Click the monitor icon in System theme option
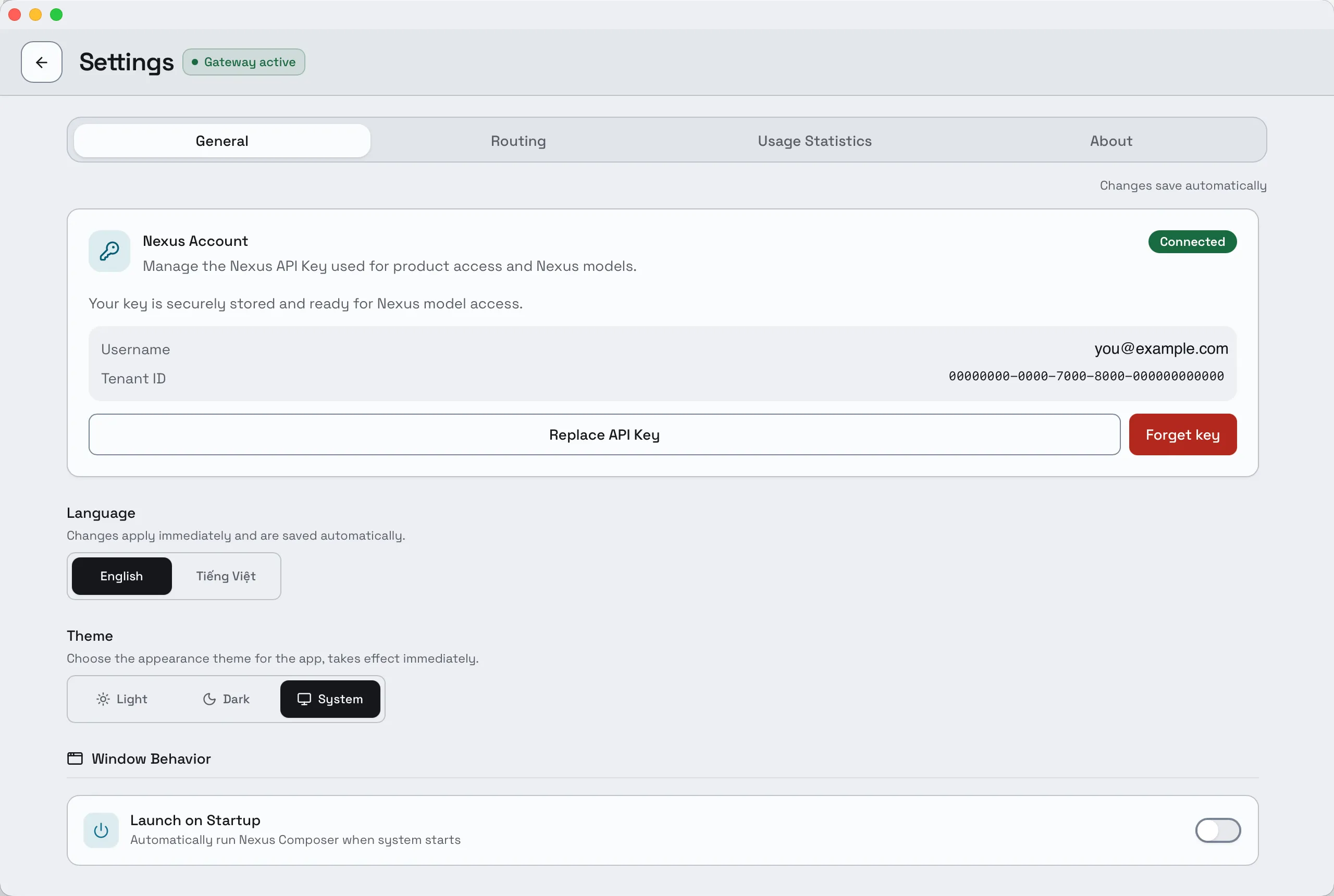 304,699
